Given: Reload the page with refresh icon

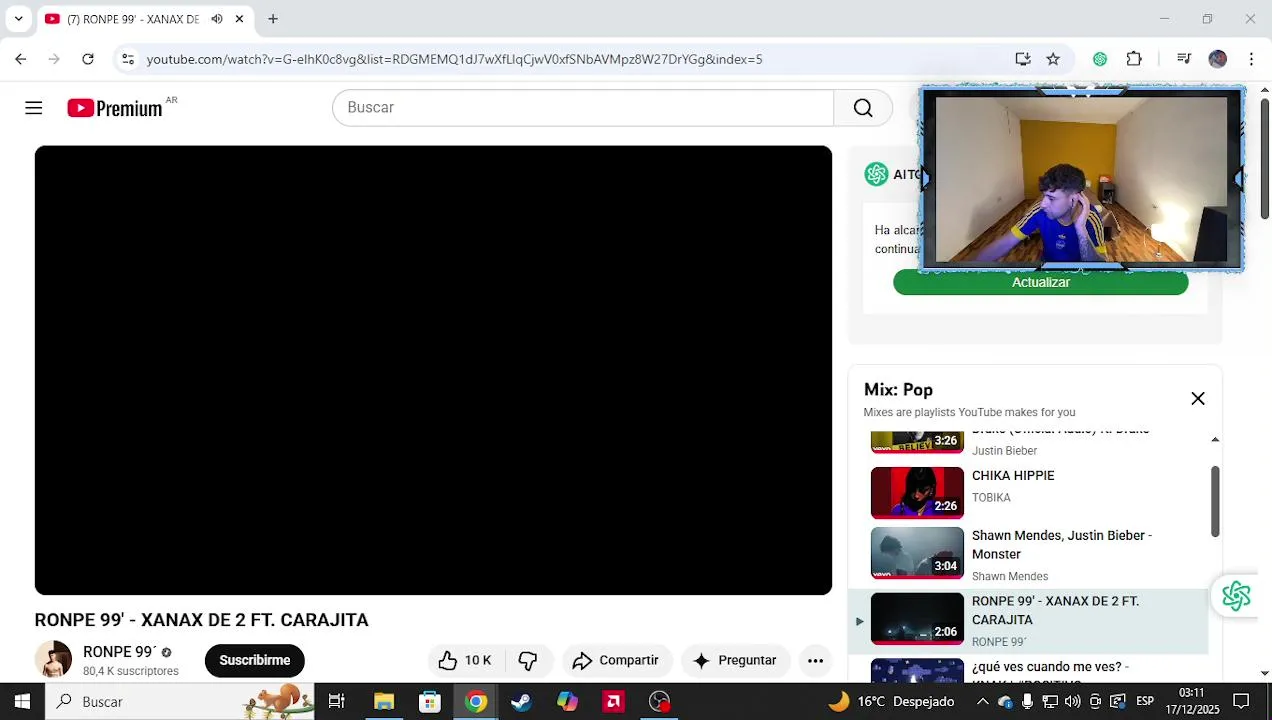Looking at the screenshot, I should coord(88,59).
